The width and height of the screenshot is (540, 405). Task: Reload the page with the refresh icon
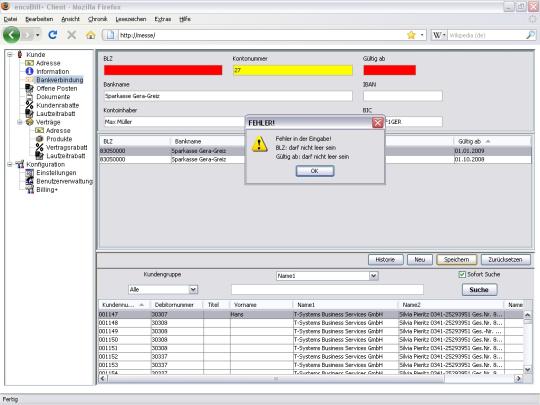pyautogui.click(x=53, y=35)
